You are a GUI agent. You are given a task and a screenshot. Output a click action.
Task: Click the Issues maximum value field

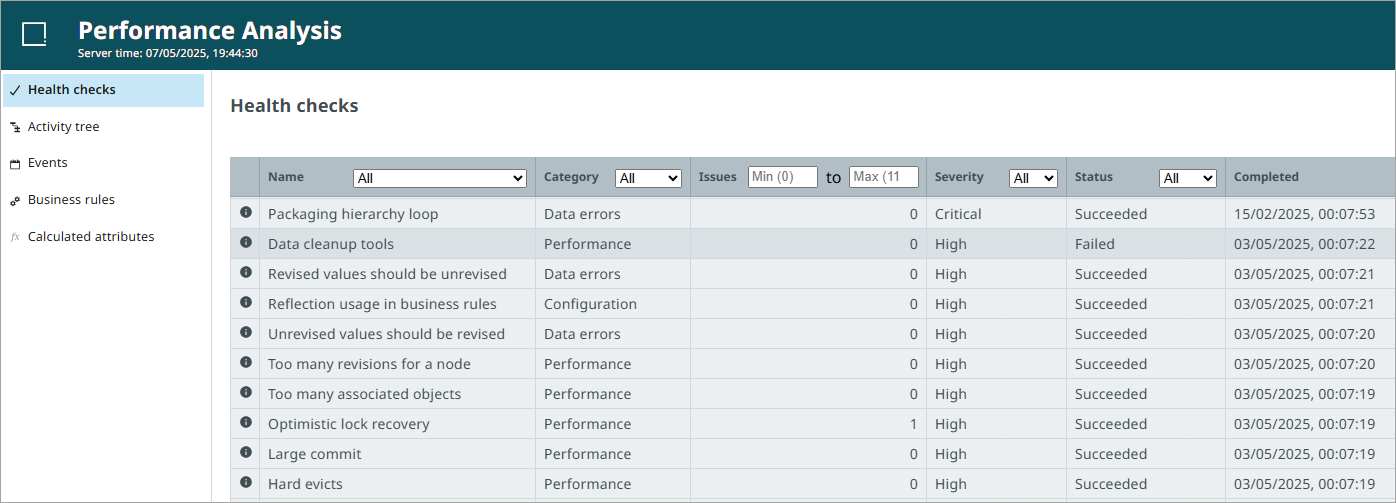click(x=884, y=177)
